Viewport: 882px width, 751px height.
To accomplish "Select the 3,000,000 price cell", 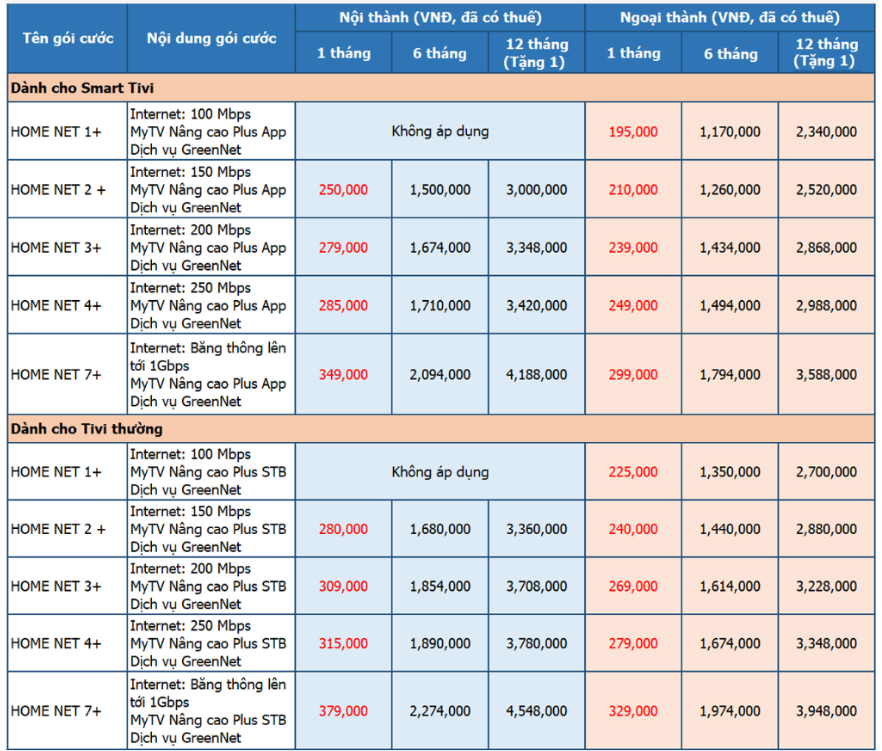I will coord(537,190).
